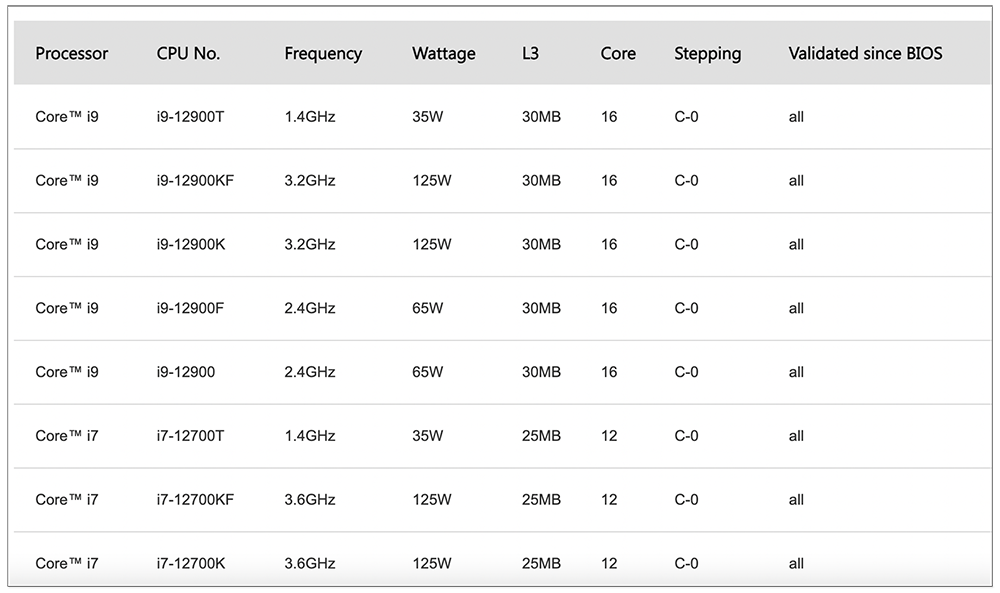The image size is (1000, 593).
Task: Click the CPU No. column header
Action: (x=188, y=54)
